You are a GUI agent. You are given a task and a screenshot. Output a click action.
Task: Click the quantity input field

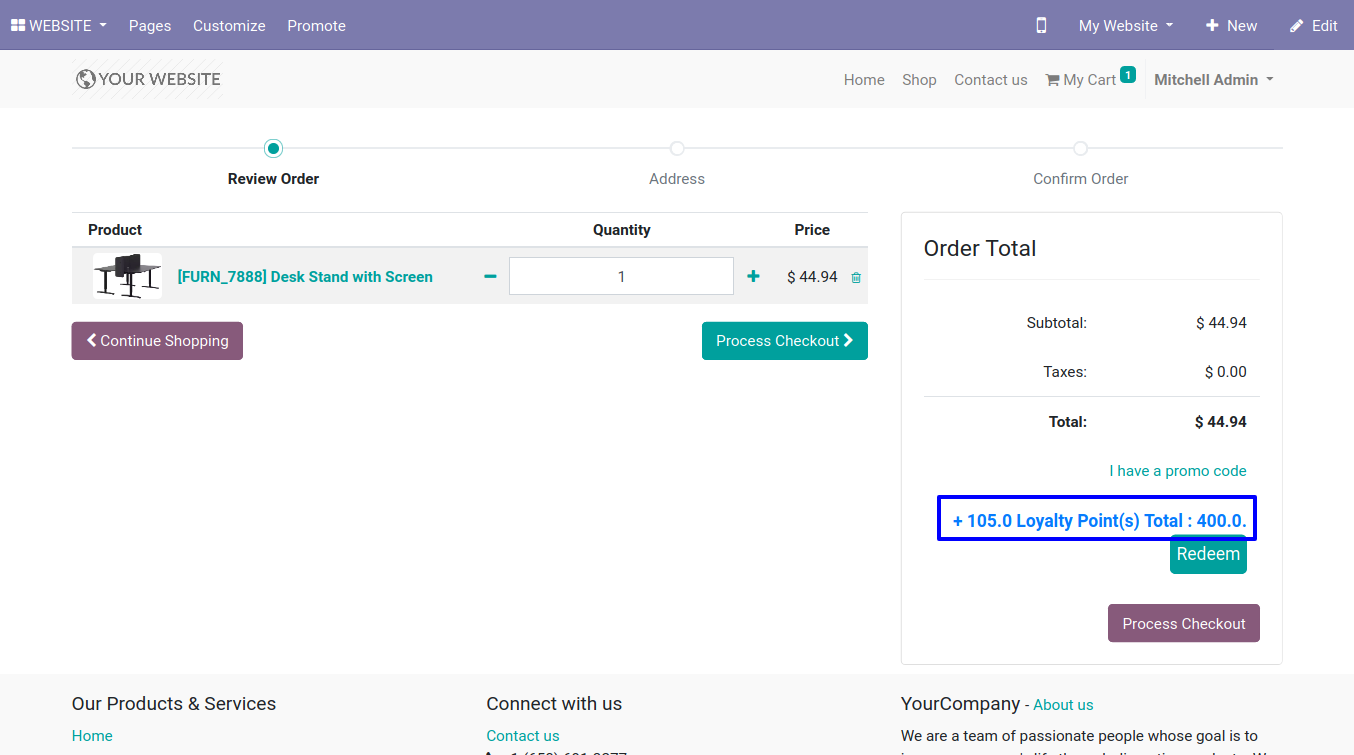pos(621,277)
